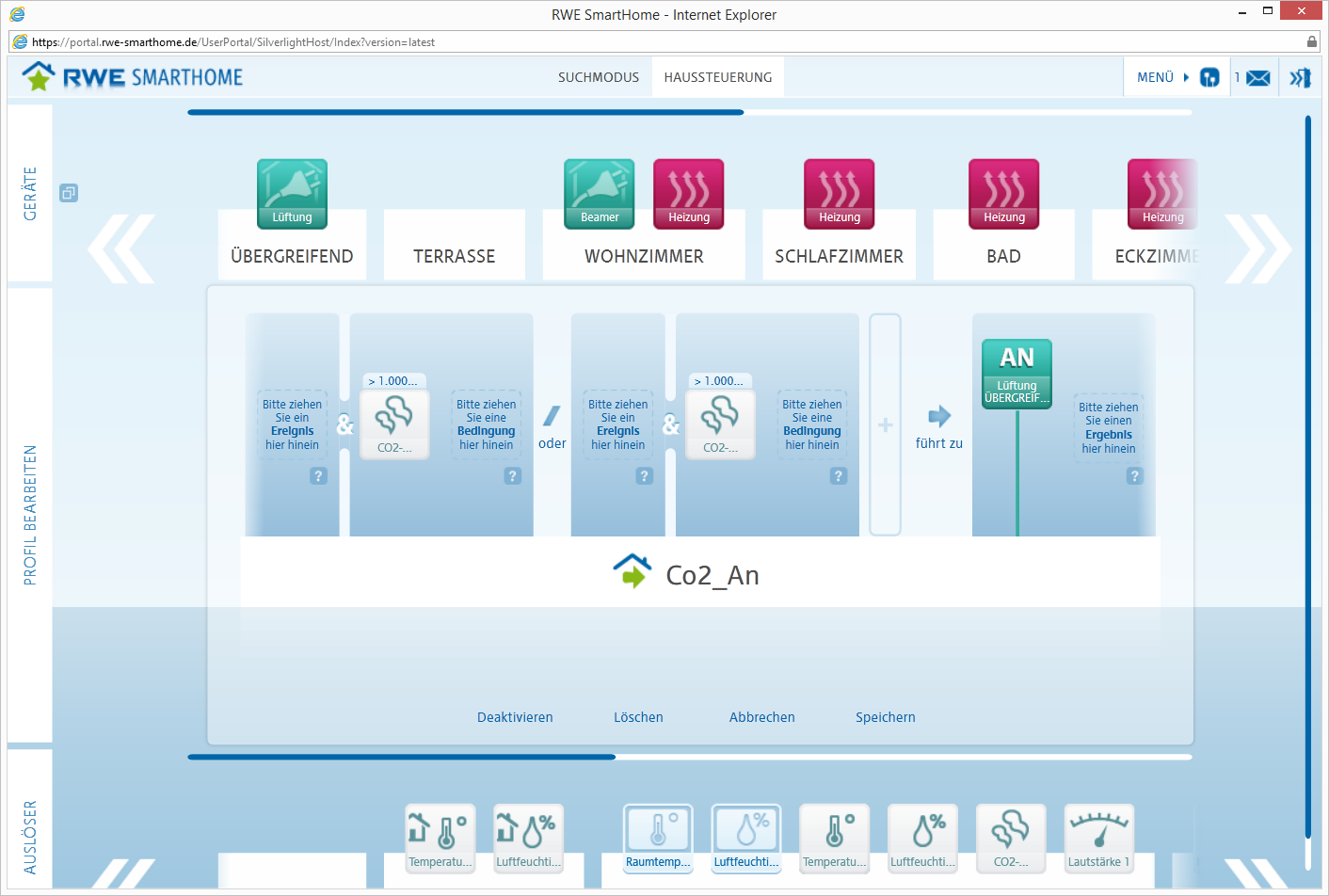Select the Heizung device in BAD
This screenshot has height=896, width=1329.
(x=1004, y=193)
